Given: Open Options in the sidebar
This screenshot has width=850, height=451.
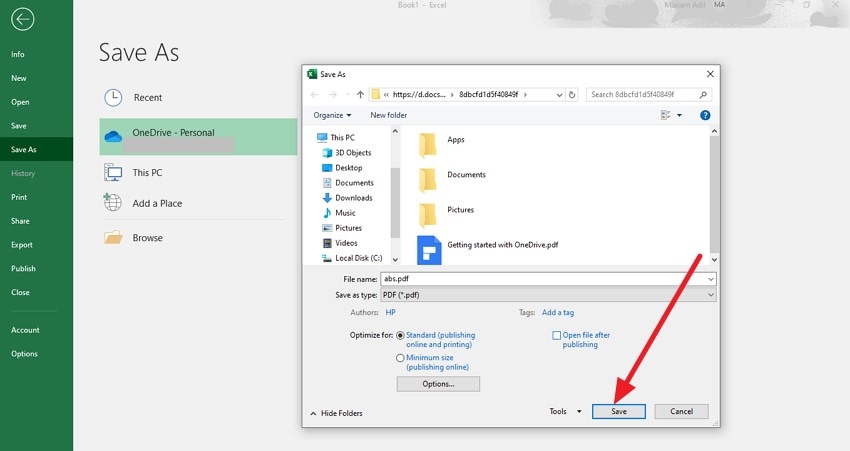Looking at the screenshot, I should pyautogui.click(x=24, y=354).
